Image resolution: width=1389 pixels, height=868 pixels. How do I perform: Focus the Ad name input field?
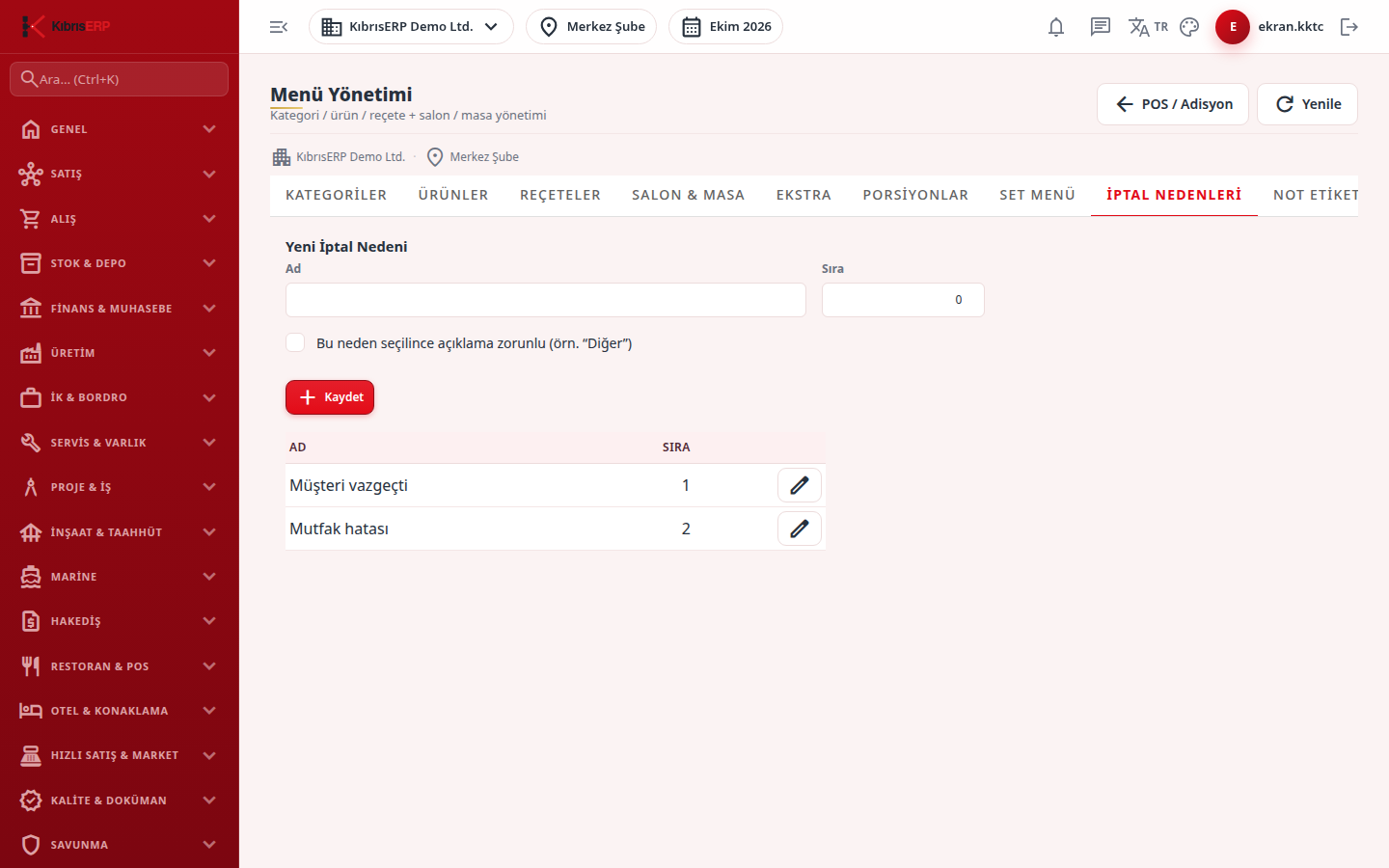(546, 300)
